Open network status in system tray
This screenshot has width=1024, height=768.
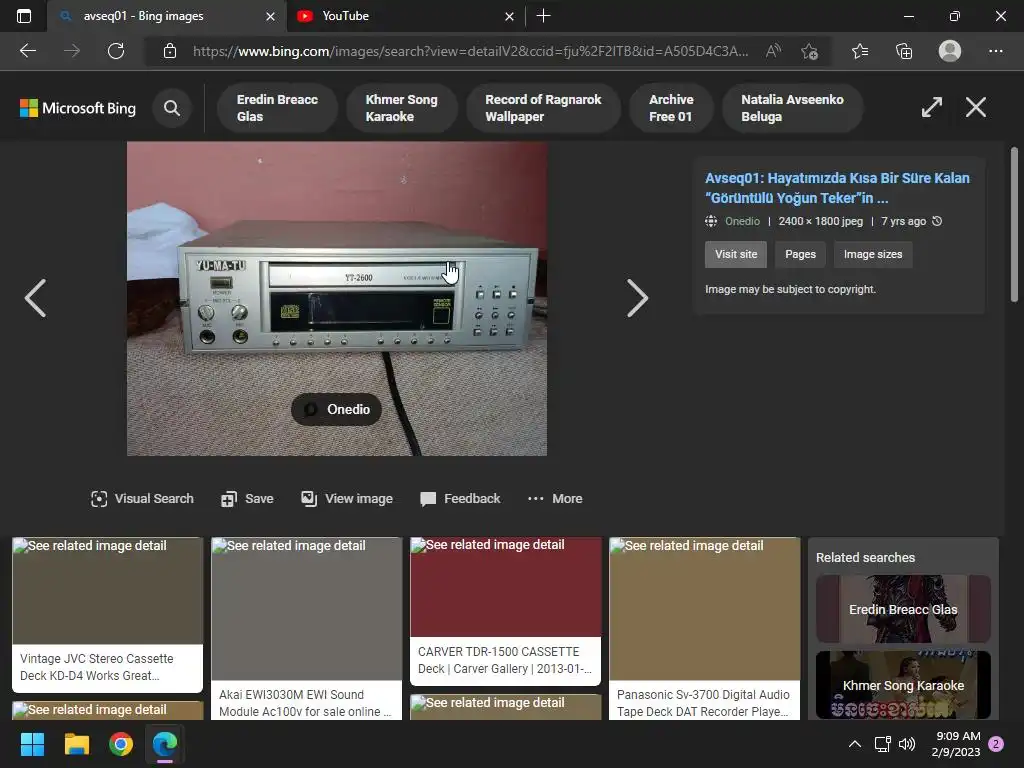point(882,744)
